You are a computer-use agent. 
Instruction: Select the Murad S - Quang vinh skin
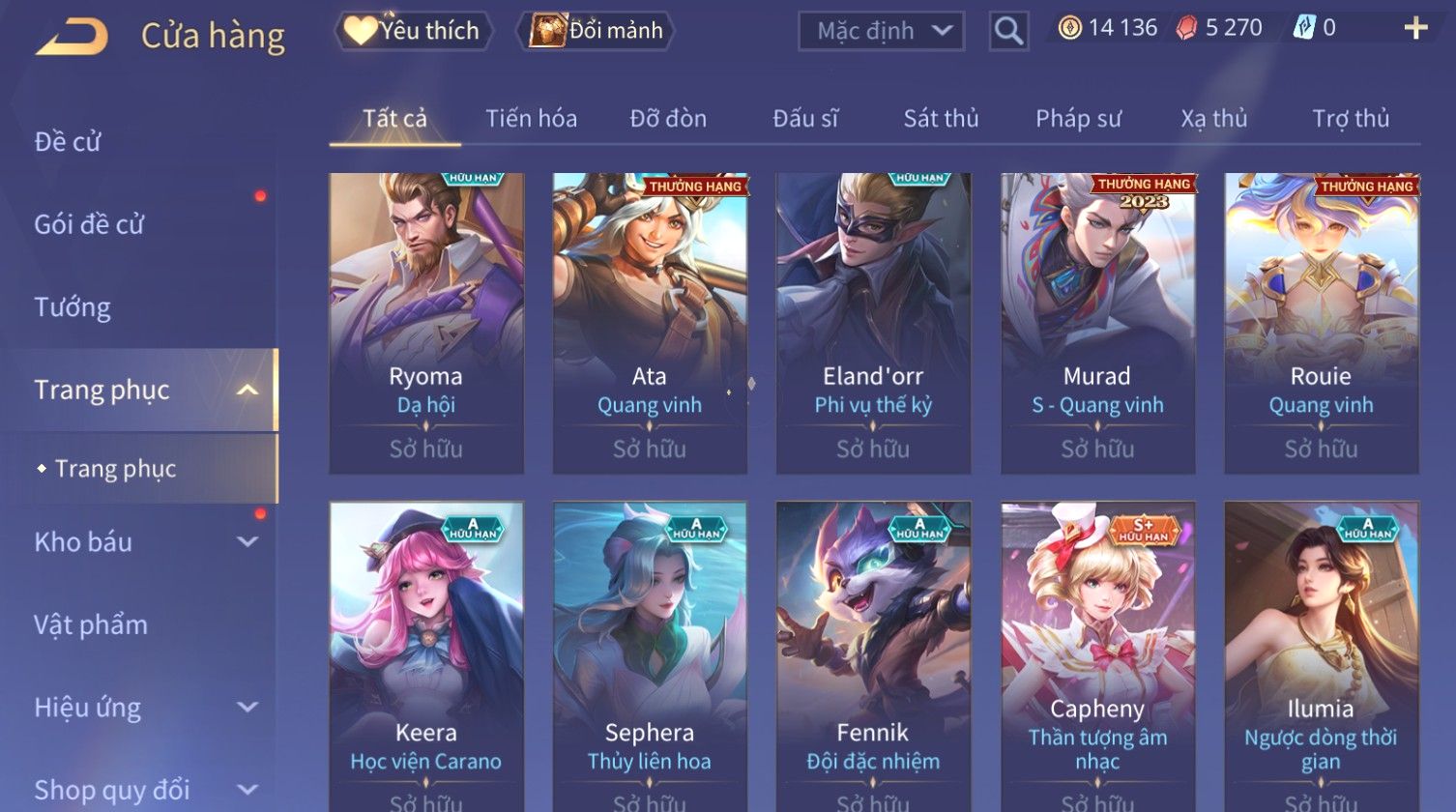point(1097,324)
